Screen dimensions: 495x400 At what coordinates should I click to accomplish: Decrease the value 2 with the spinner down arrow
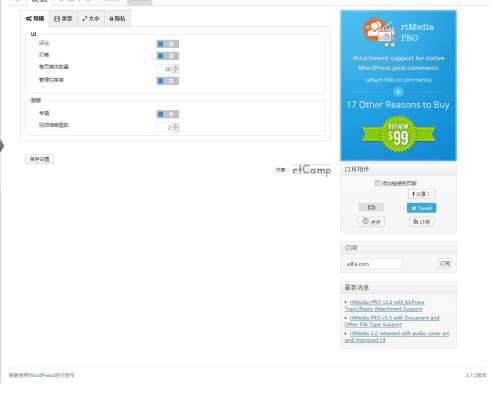click(x=176, y=129)
